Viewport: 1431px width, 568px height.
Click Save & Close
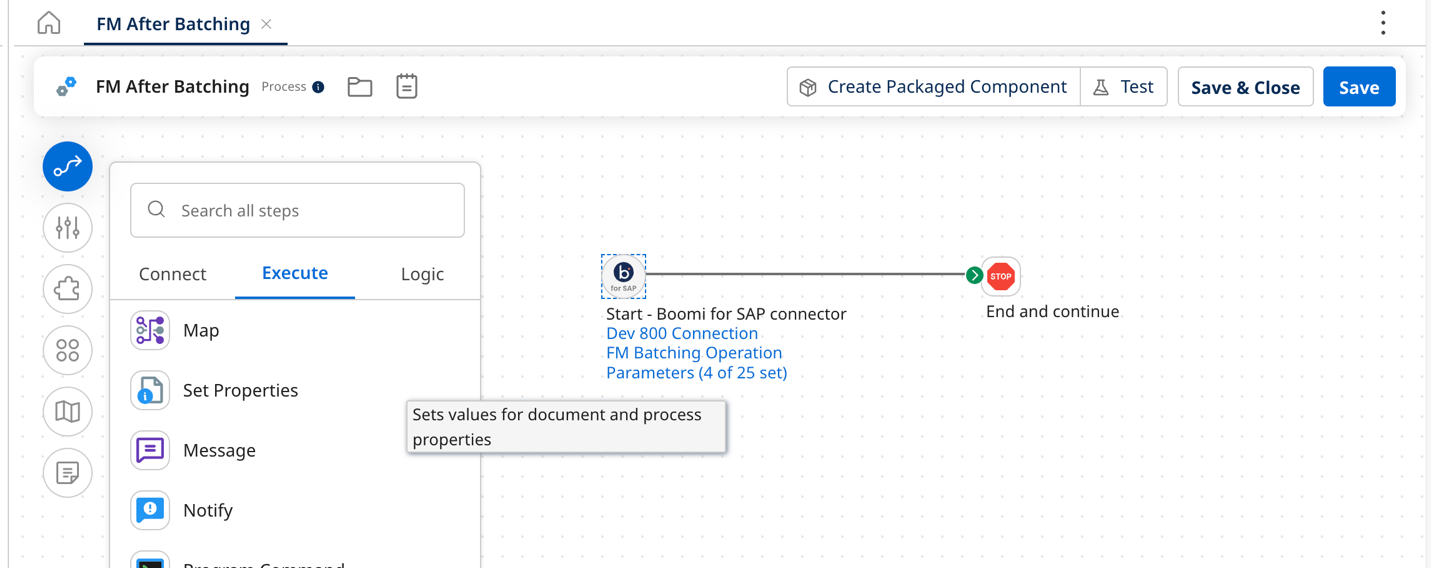pos(1245,87)
